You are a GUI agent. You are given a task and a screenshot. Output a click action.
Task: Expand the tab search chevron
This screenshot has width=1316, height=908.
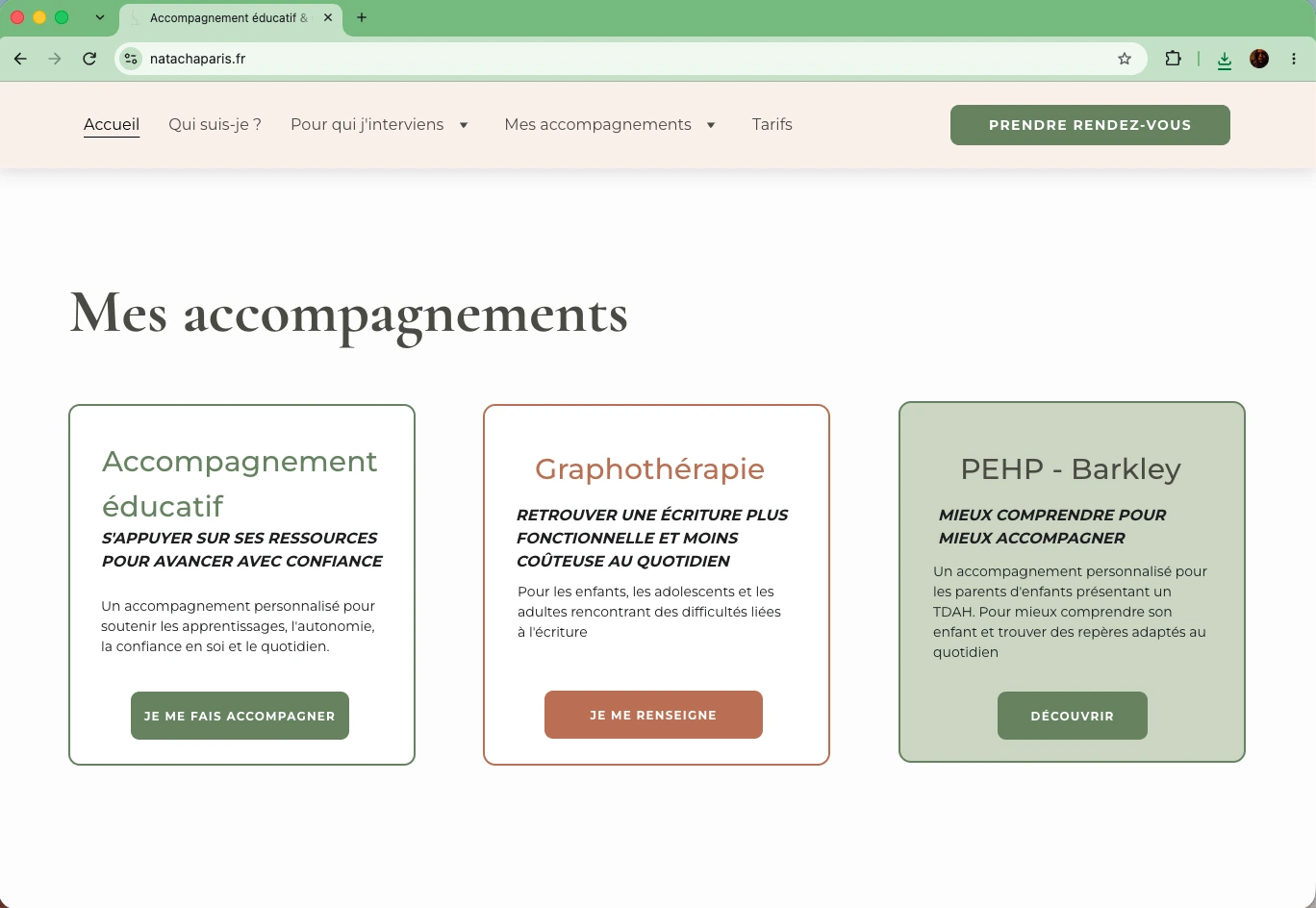[x=100, y=17]
